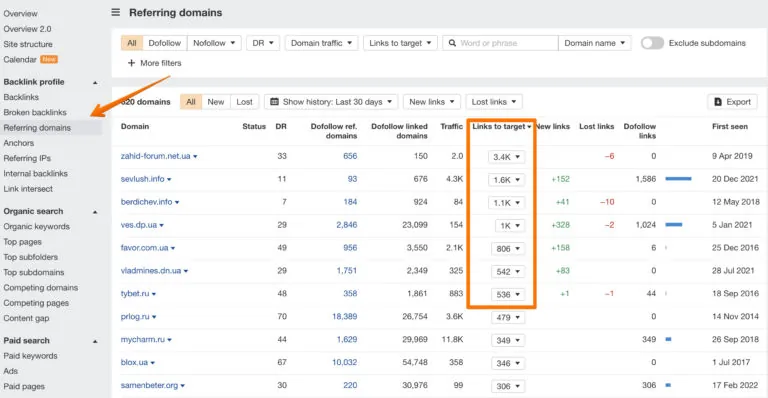This screenshot has height=398, width=768.
Task: Click the search magnifier icon
Action: coord(452,43)
